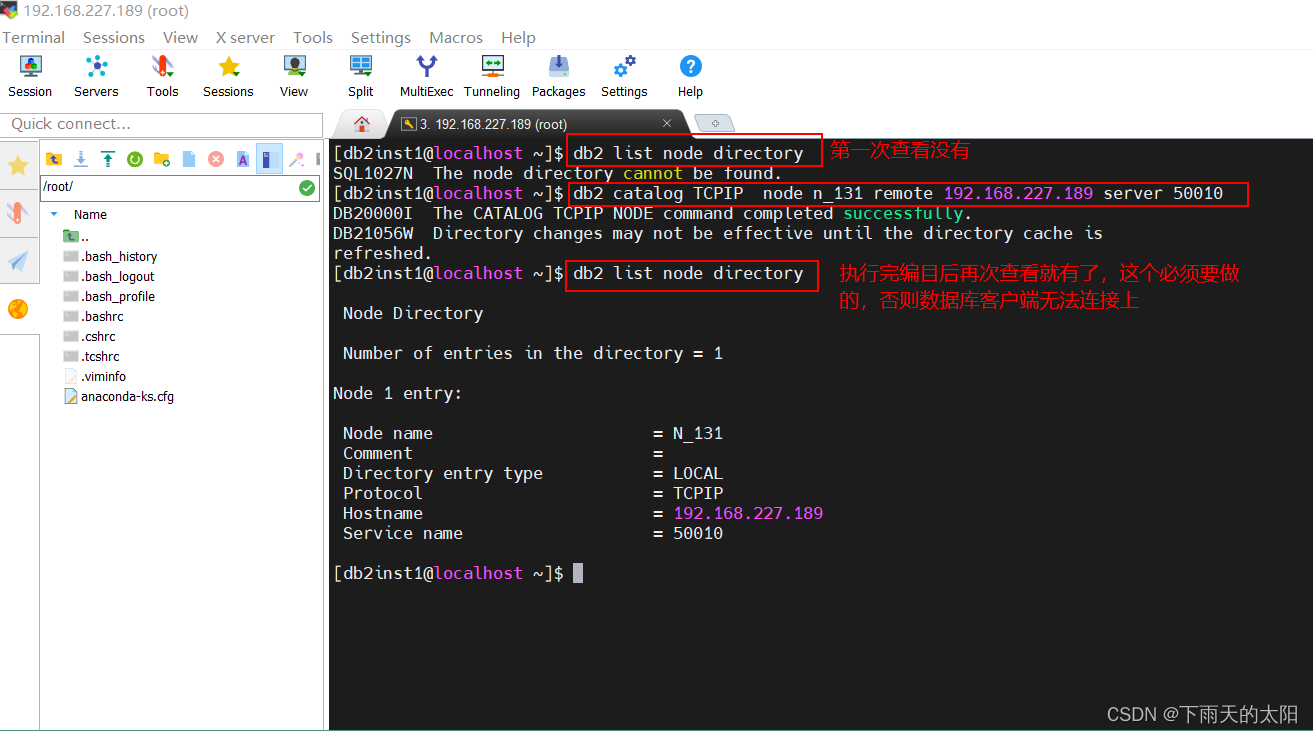
Task: Click the 'SQL1027N' error message line
Action: pos(557,173)
